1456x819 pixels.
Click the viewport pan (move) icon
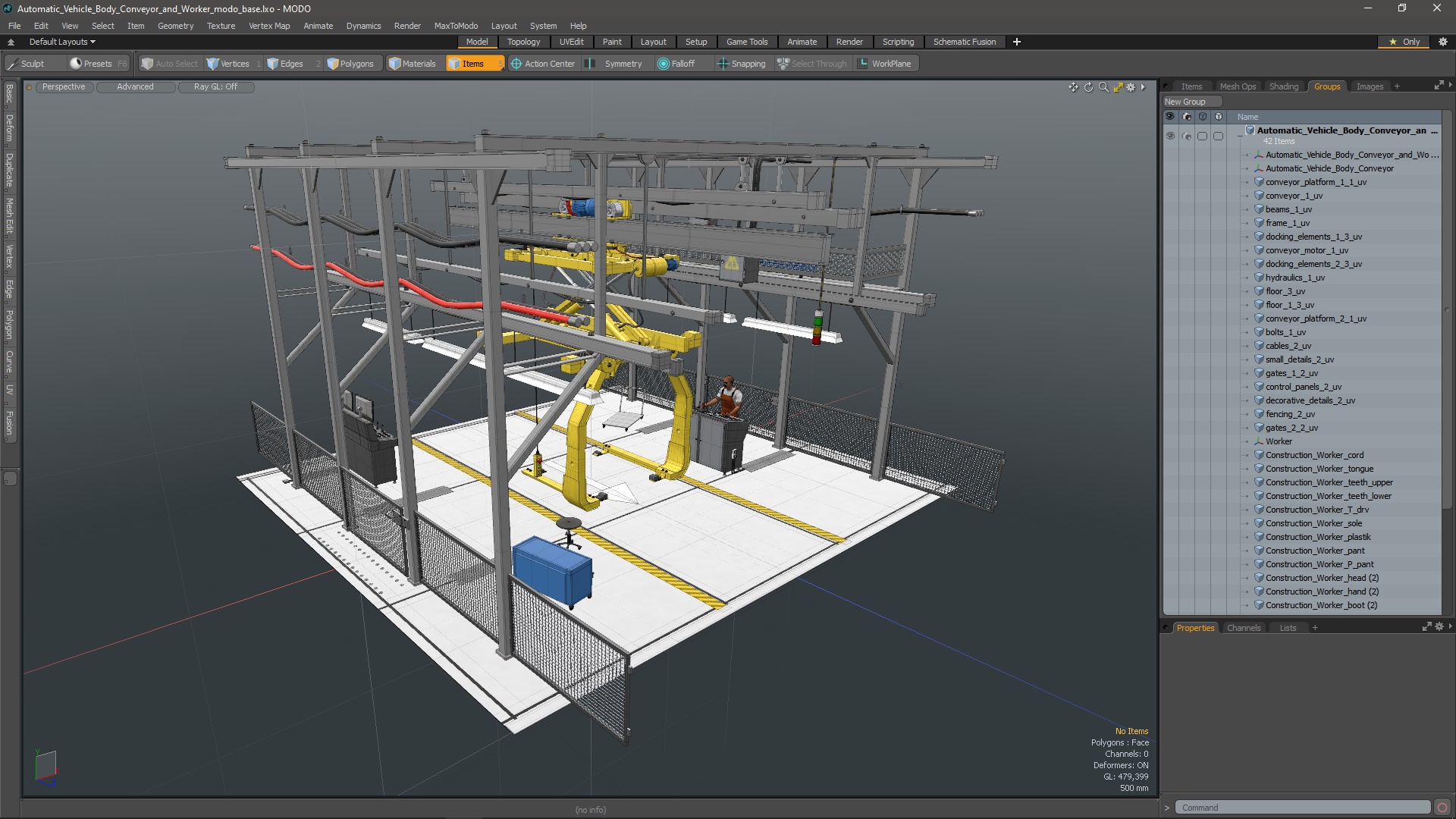[x=1073, y=87]
